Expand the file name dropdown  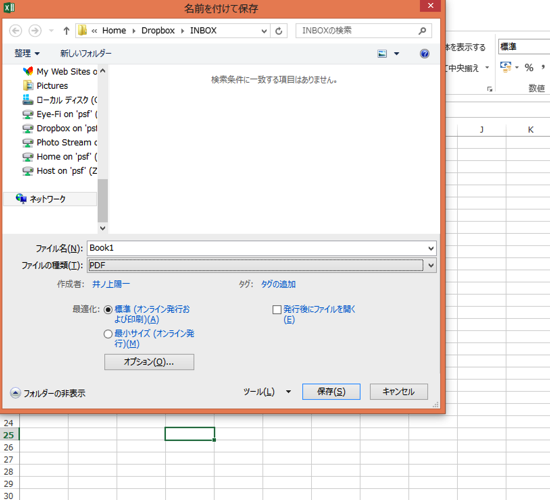click(431, 248)
